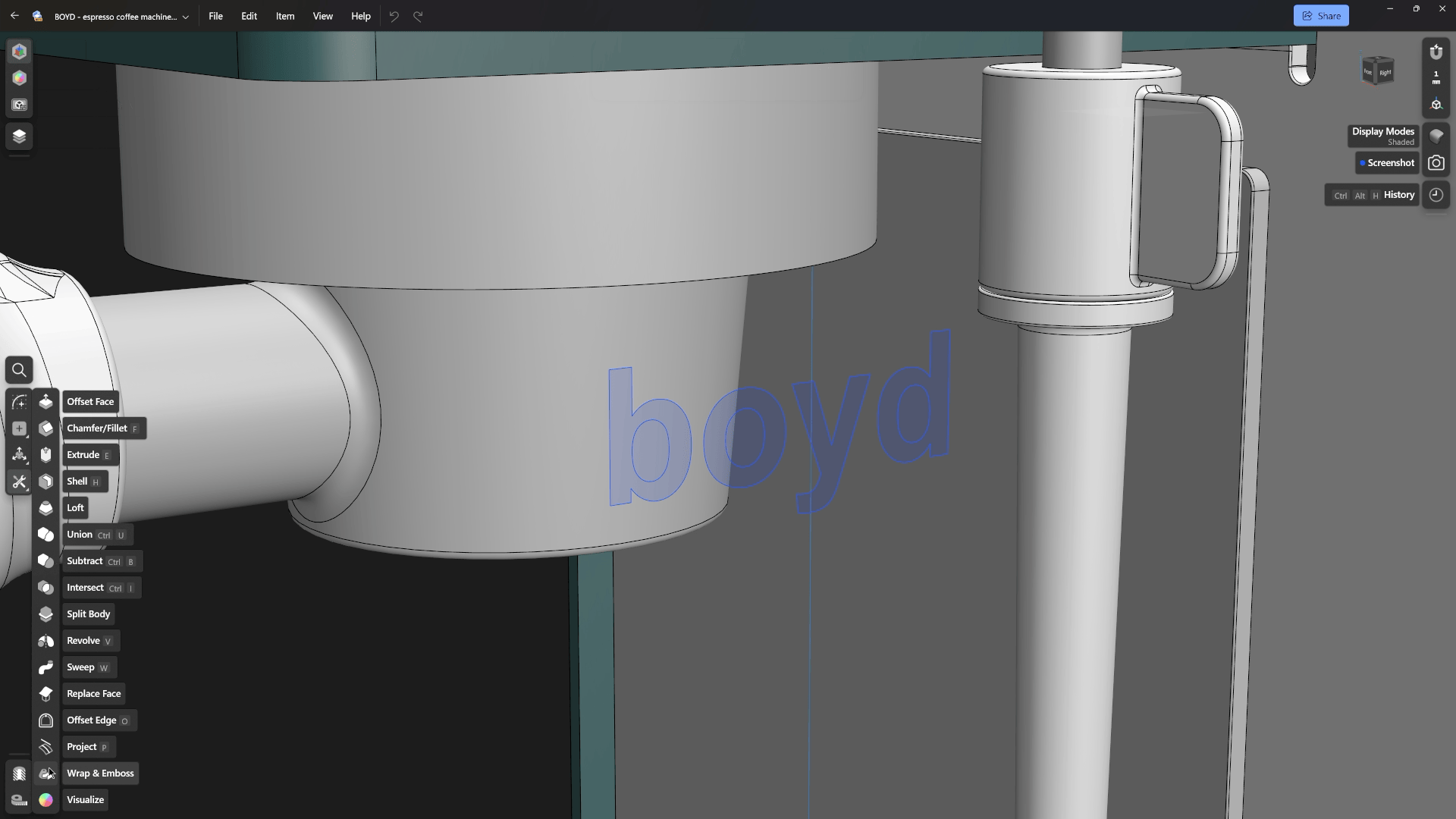Switch to the Visualization space icon
Image resolution: width=1456 pixels, height=819 pixels.
pyautogui.click(x=19, y=78)
